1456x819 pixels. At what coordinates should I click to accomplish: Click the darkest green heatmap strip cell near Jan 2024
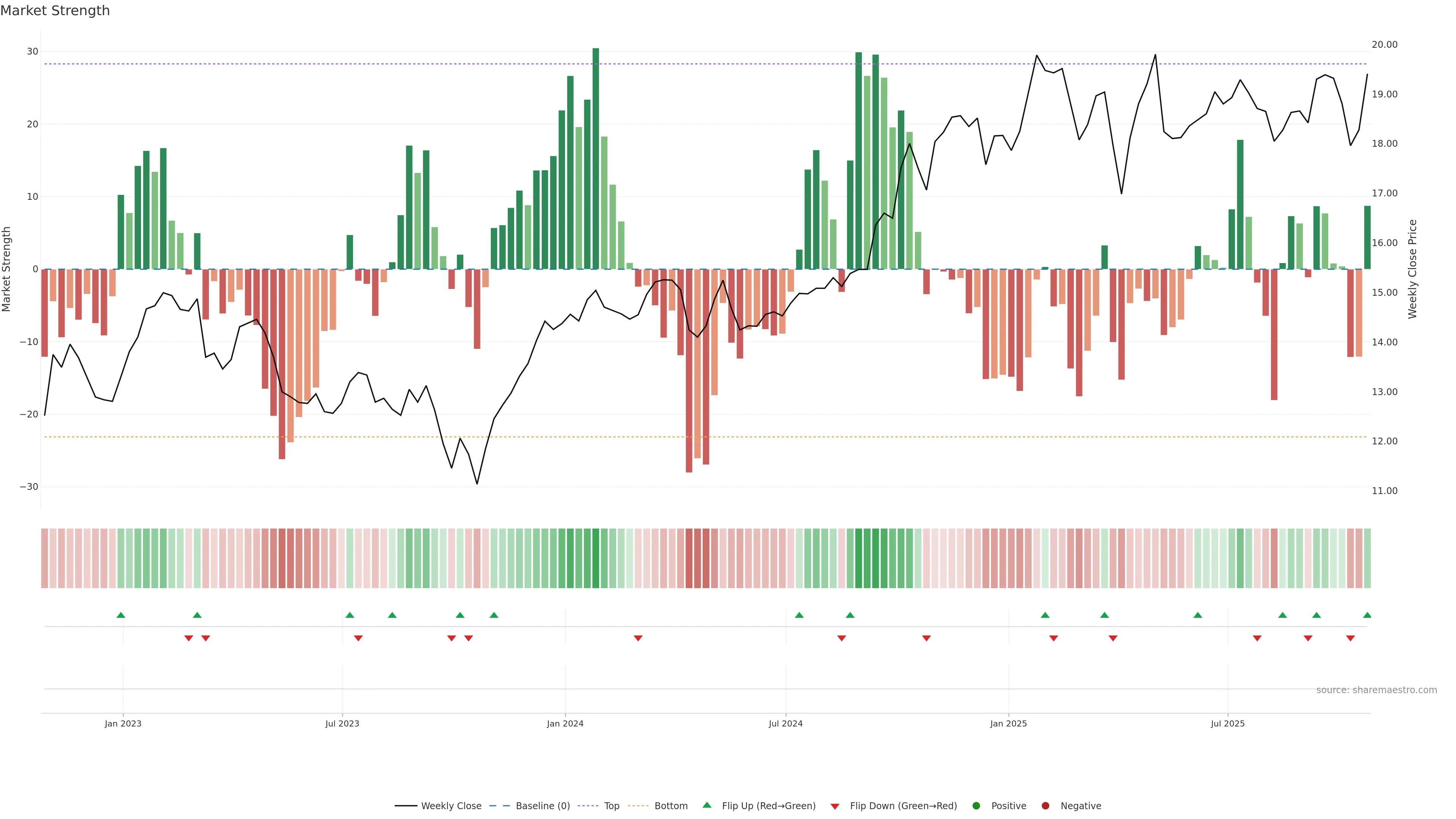coord(596,559)
